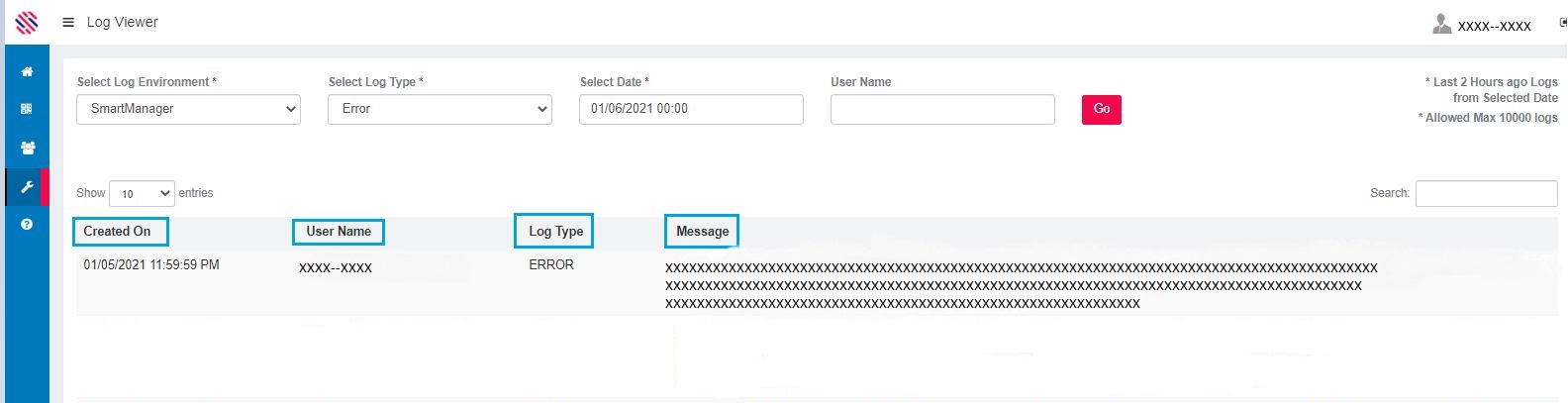Open the Home icon in sidebar
Viewport: 1568px width, 403px height.
coord(27,71)
